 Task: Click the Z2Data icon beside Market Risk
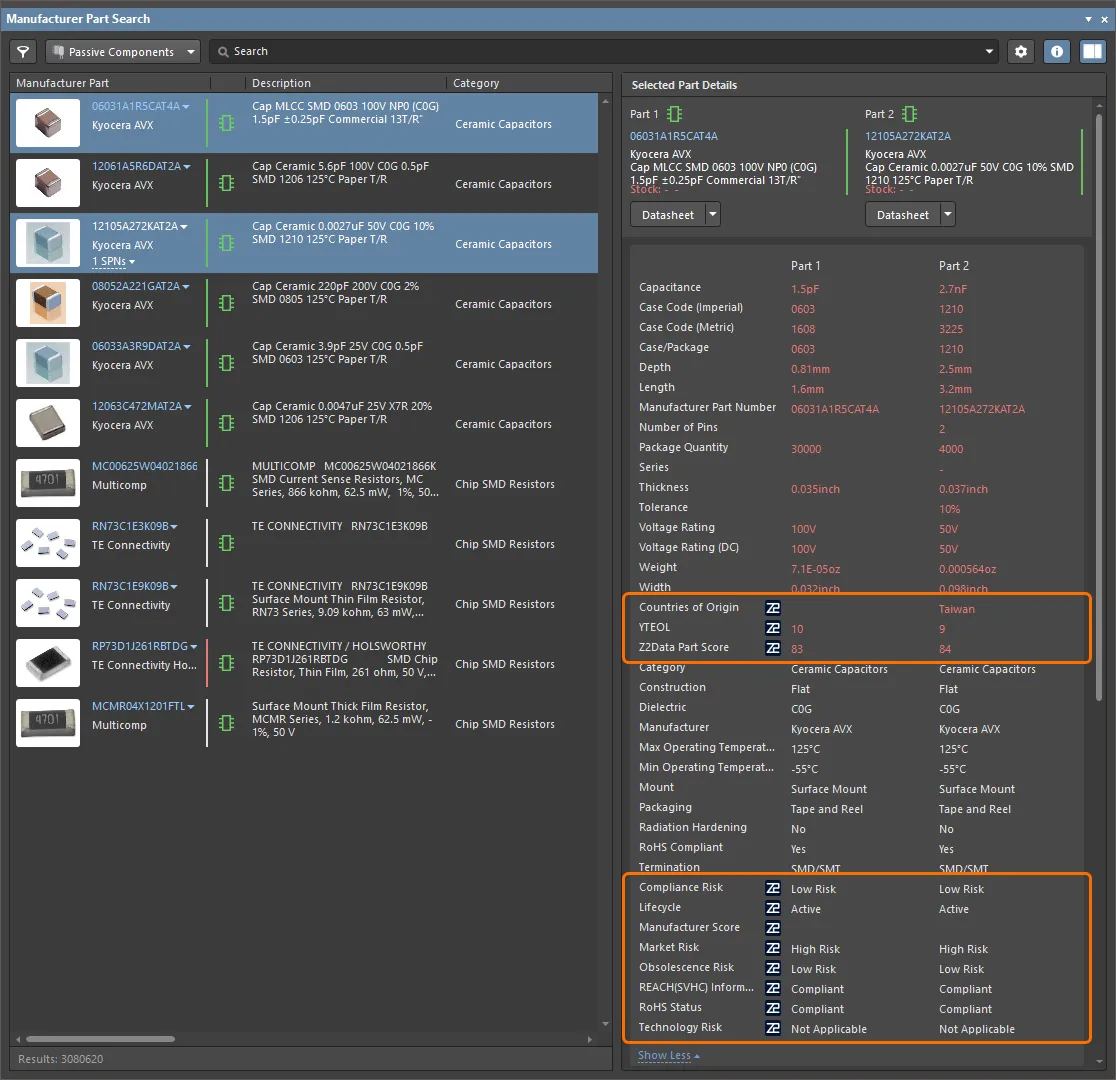point(772,948)
